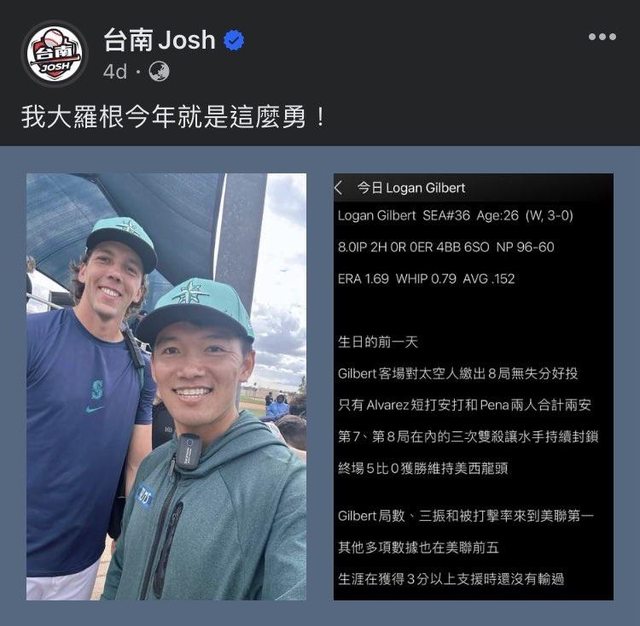This screenshot has height=626, width=640.
Task: Tap the back arrow beside 今日 Logan Gilbert
Action: [338, 188]
